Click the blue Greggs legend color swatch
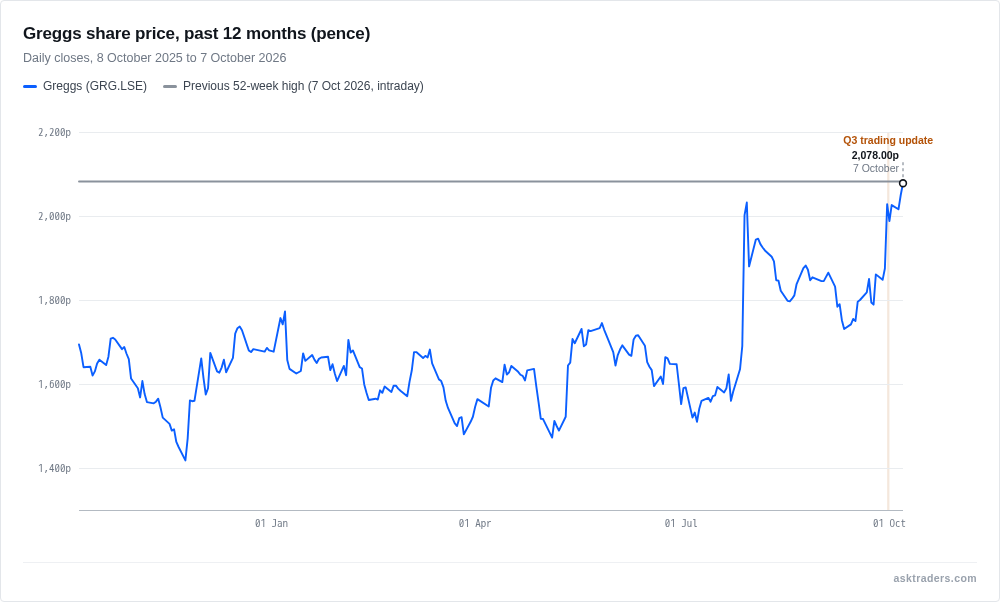Viewport: 1000px width, 602px height. 30,86
